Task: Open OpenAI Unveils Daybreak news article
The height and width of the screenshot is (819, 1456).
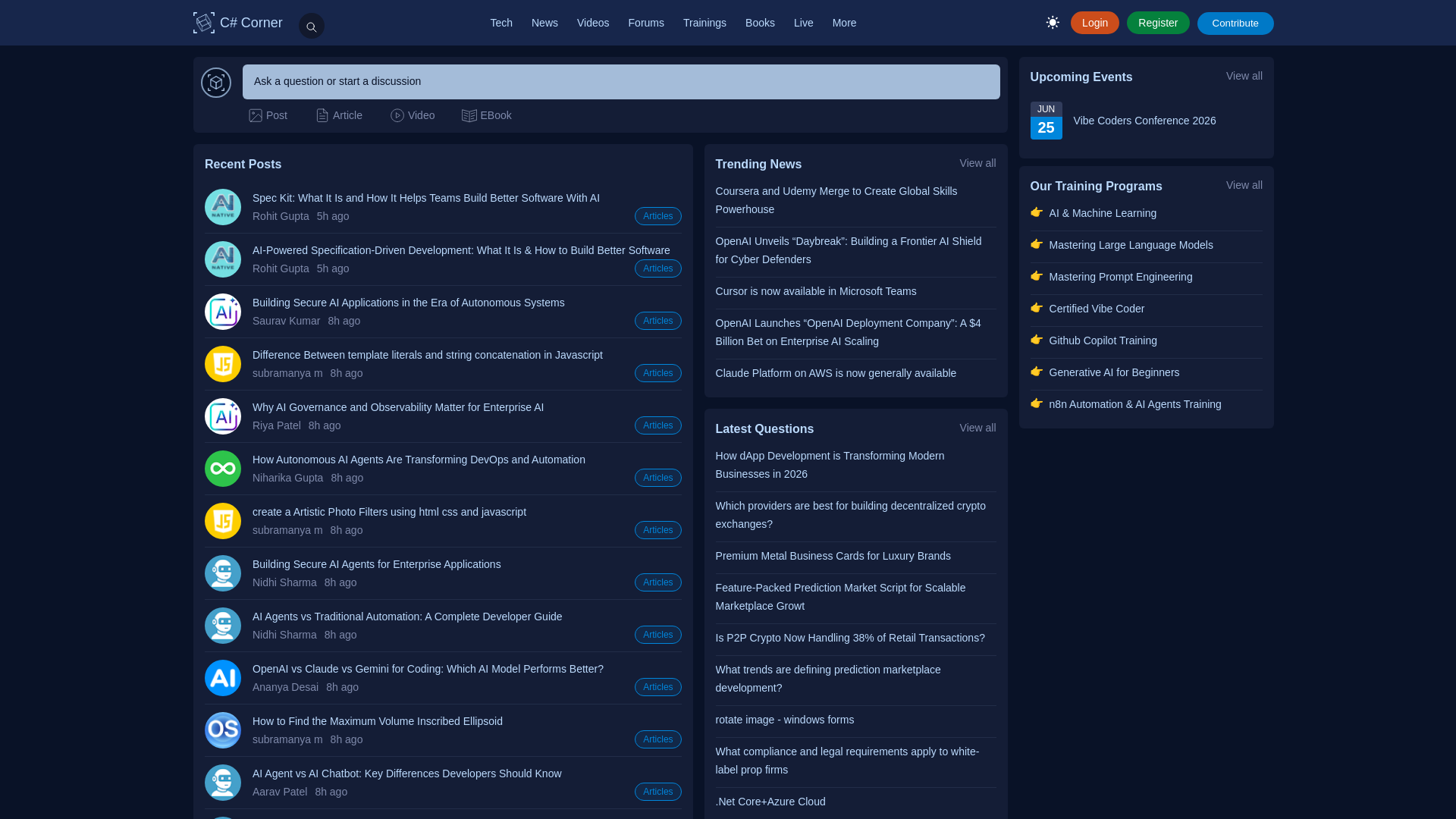Action: click(849, 250)
